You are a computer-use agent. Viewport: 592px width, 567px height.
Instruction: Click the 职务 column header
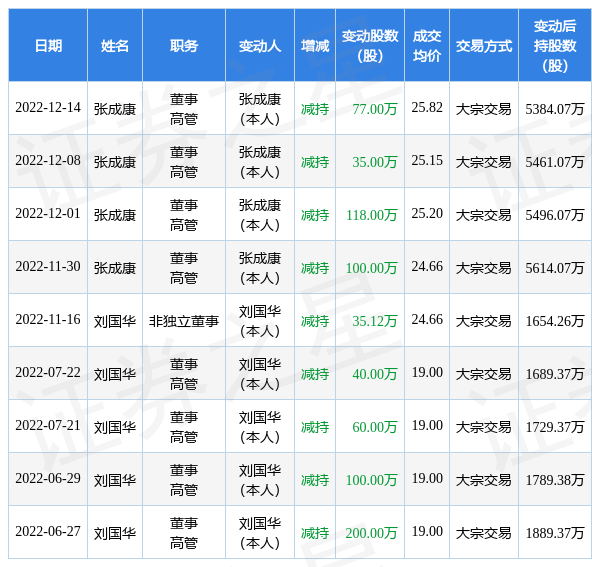(x=184, y=46)
